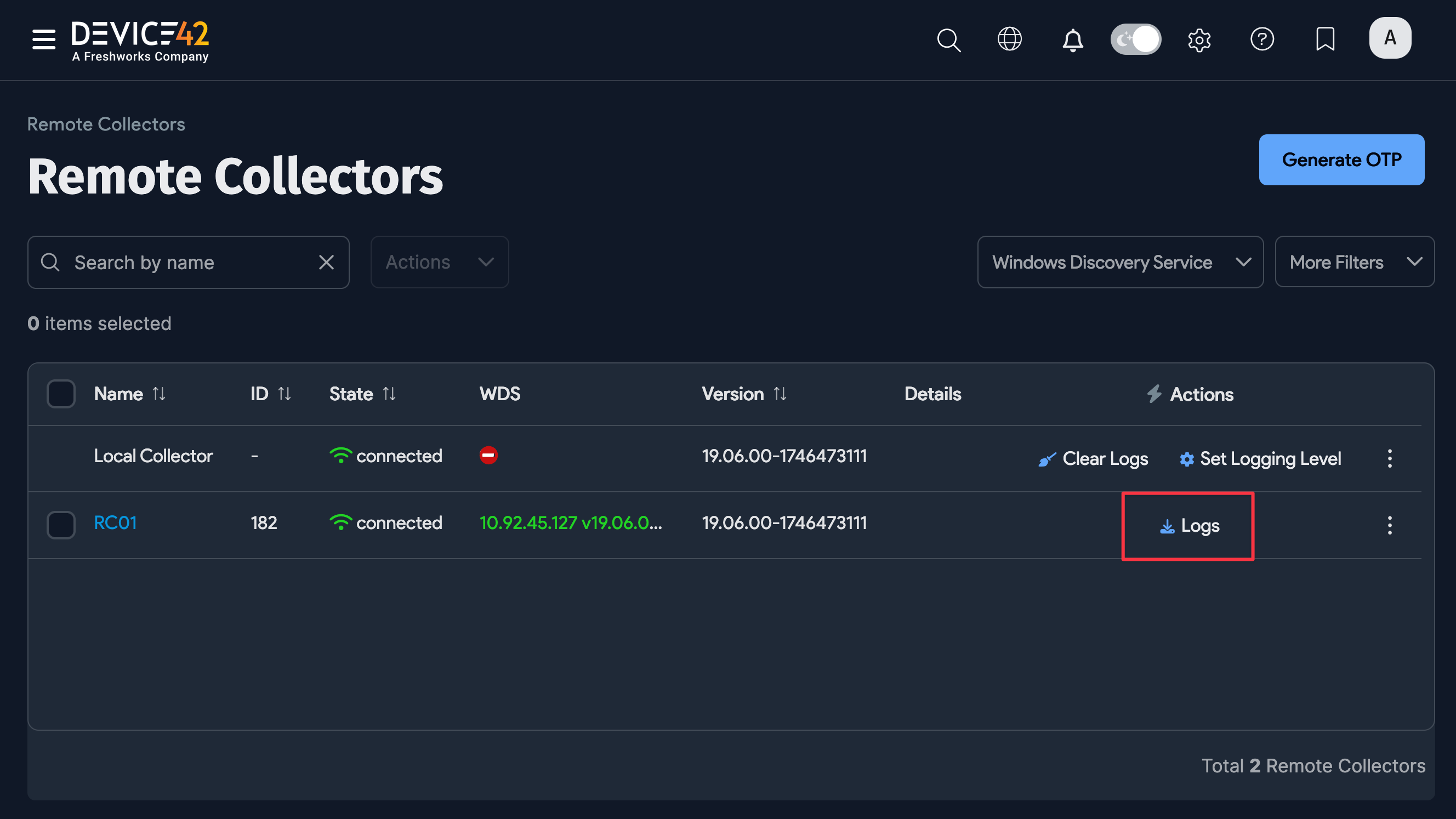Open the More Filters dropdown
Screen dimensions: 1456x819
(1353, 261)
